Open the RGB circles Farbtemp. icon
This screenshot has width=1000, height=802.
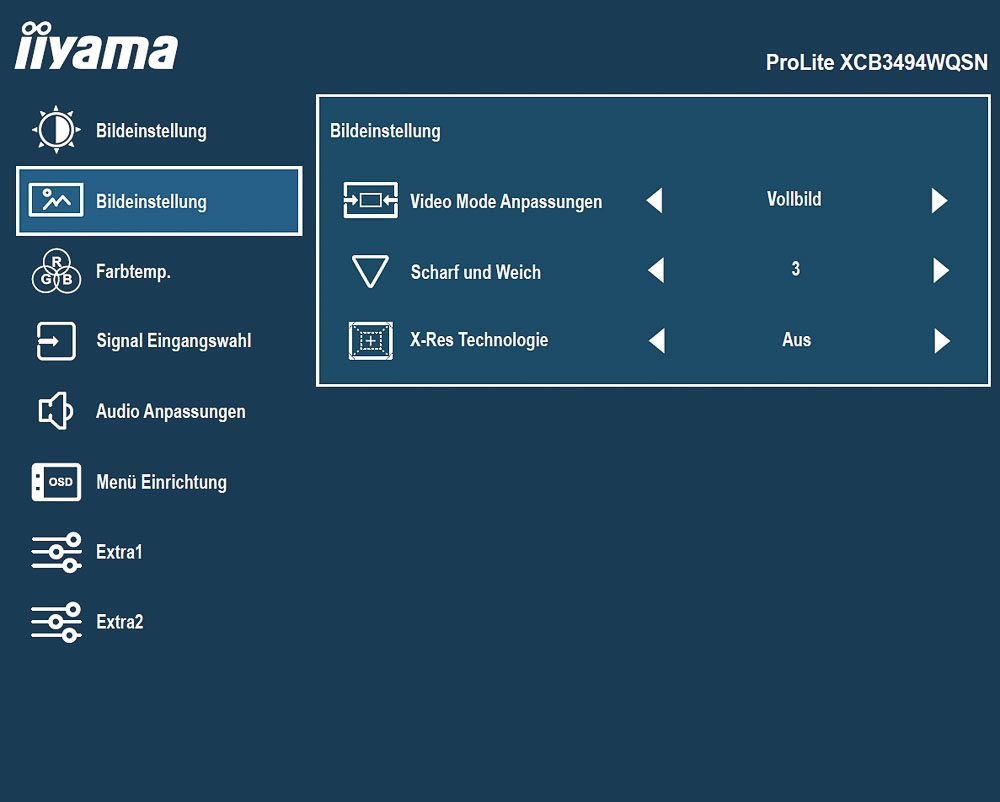tap(56, 271)
